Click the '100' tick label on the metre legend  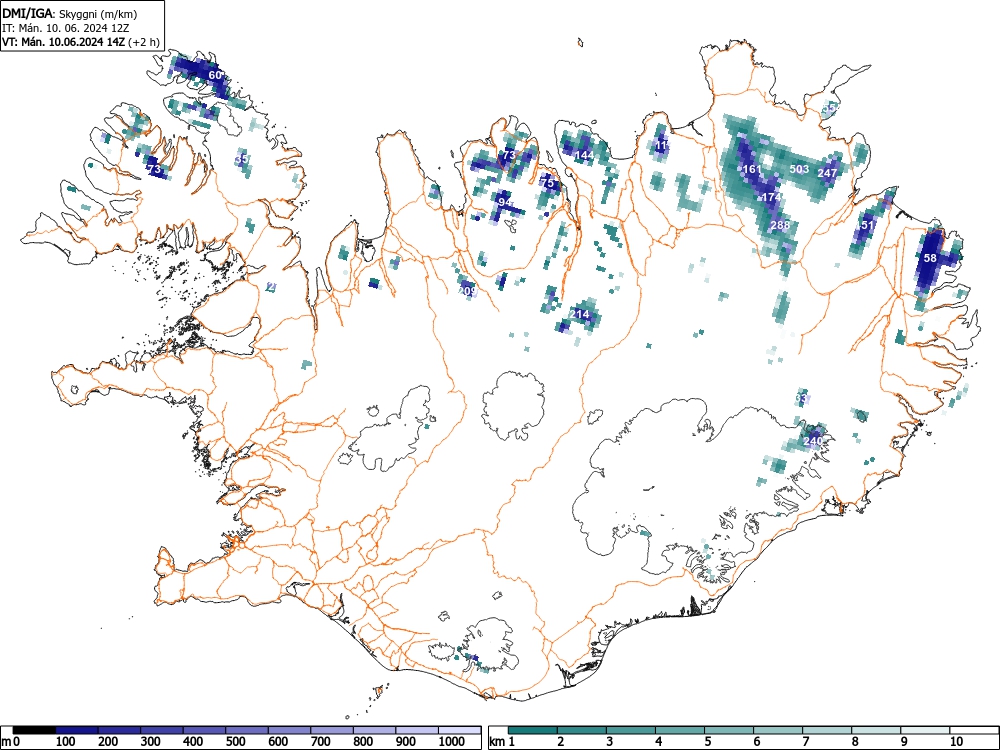tap(66, 741)
